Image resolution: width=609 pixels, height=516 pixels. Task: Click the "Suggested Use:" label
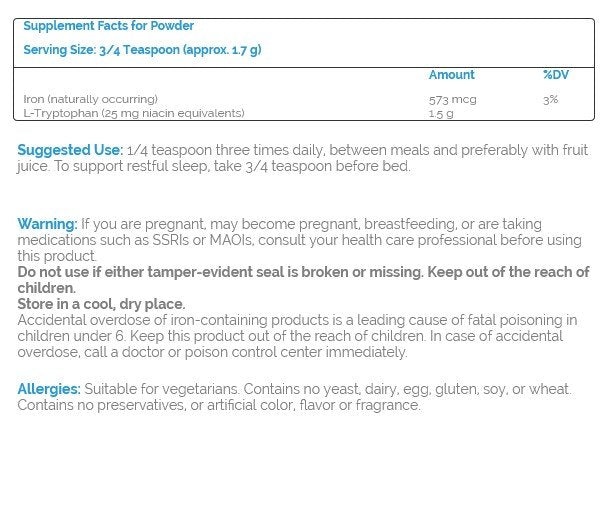[x=70, y=150]
